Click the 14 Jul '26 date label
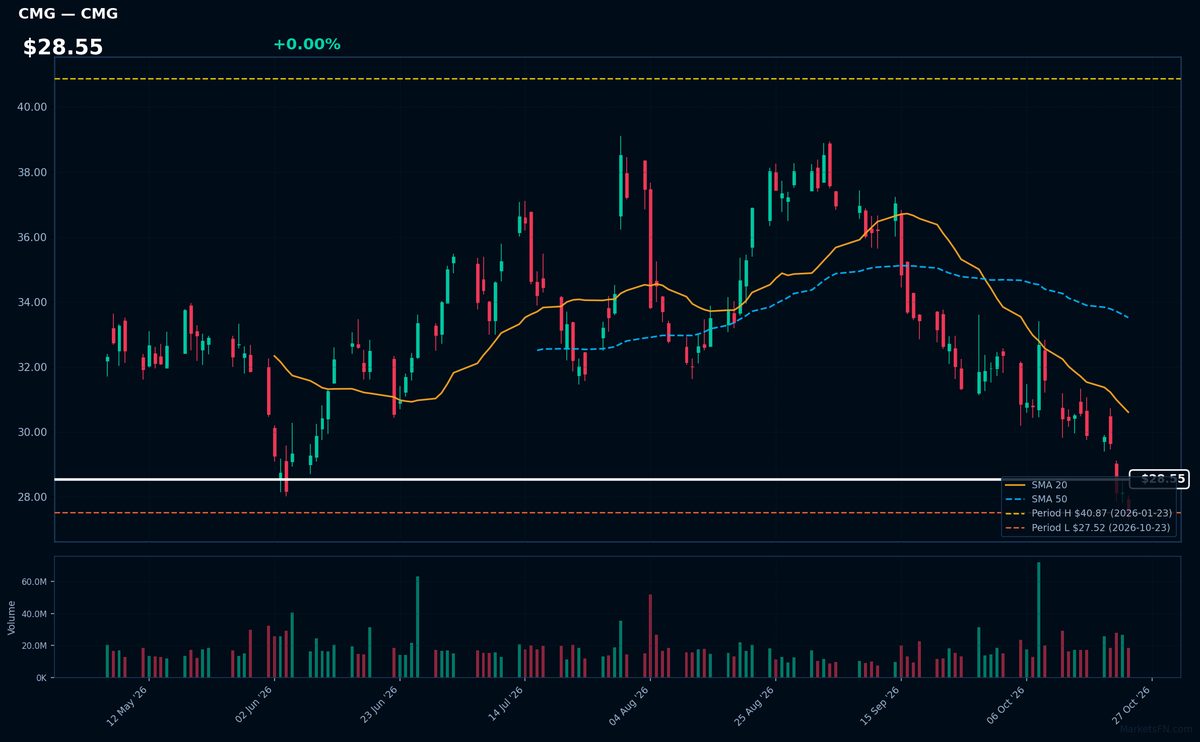1200x742 pixels. [505, 704]
